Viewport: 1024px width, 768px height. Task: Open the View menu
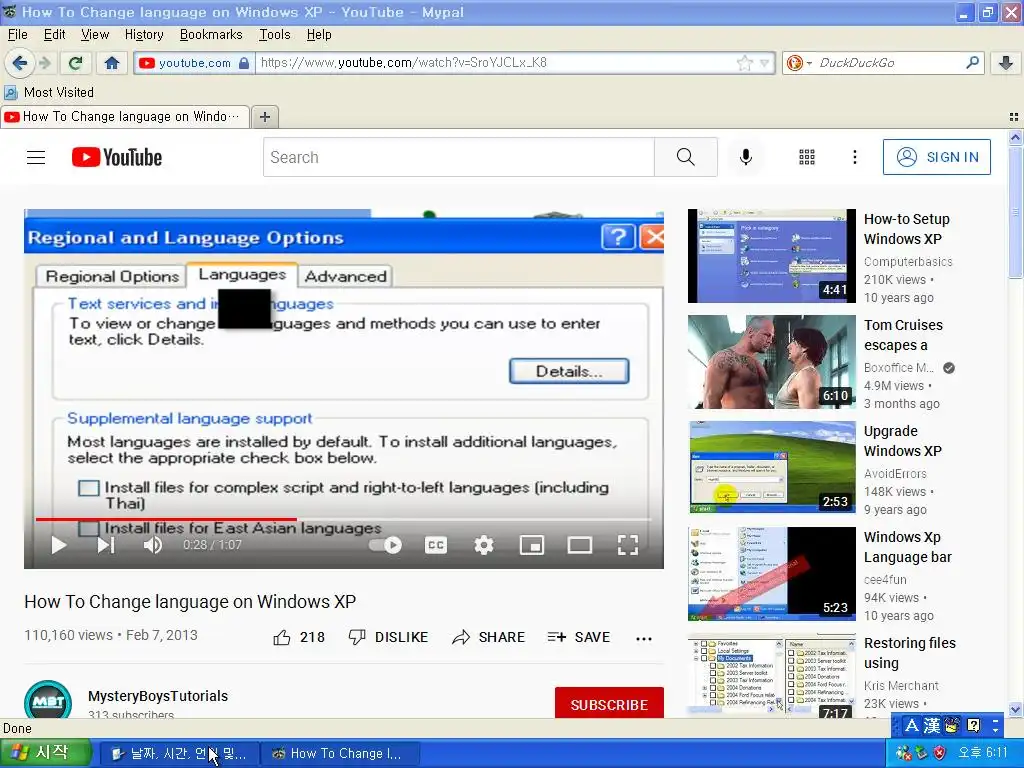[x=95, y=35]
